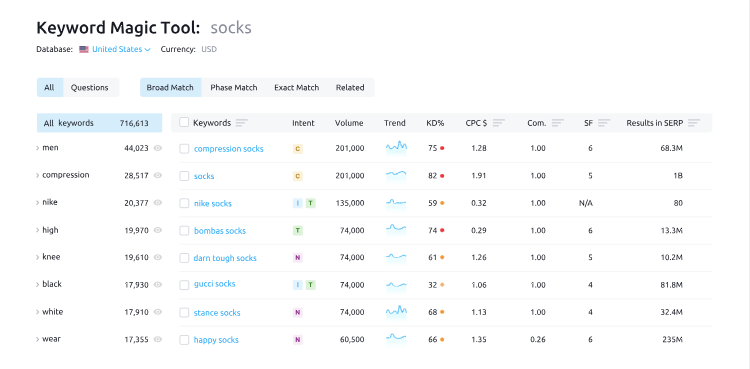The width and height of the screenshot is (750, 369).
Task: Click the red KD dot for compression socks
Action: coord(442,148)
